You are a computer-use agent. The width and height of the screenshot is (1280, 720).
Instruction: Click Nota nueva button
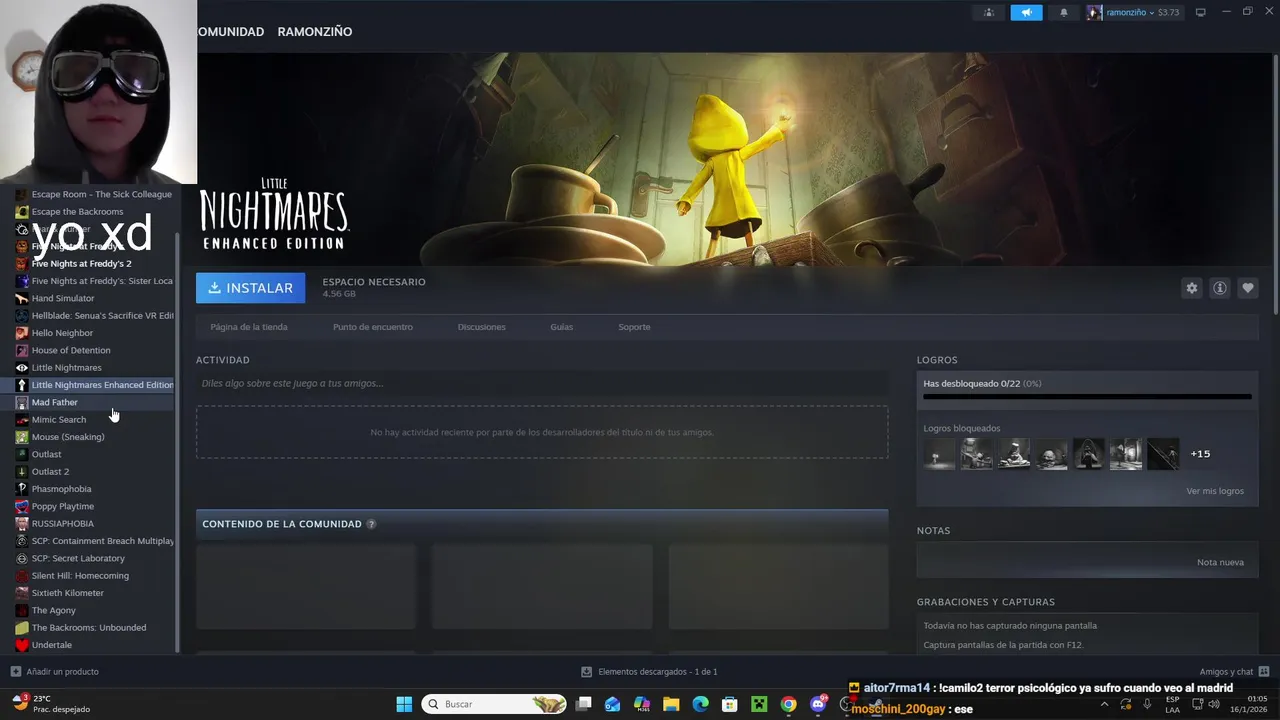[x=1220, y=562]
